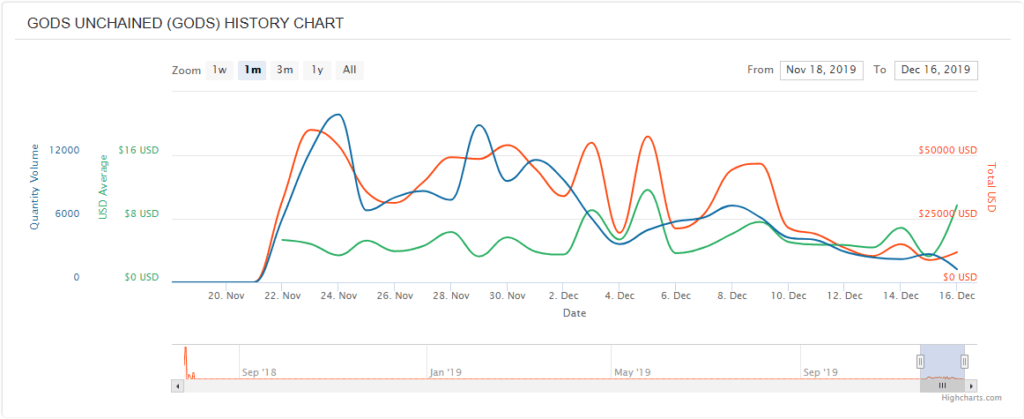Click the GODS UNCHAINED (GODS) HISTORY CHART title
Screen dimensions: 1024x419
pyautogui.click(x=185, y=23)
